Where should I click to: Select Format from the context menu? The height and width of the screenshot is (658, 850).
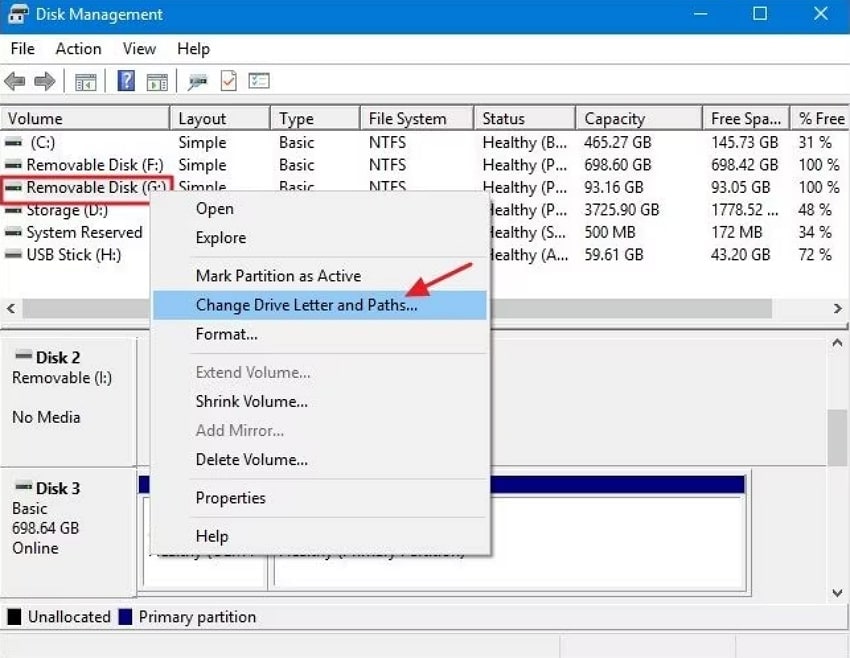click(227, 334)
